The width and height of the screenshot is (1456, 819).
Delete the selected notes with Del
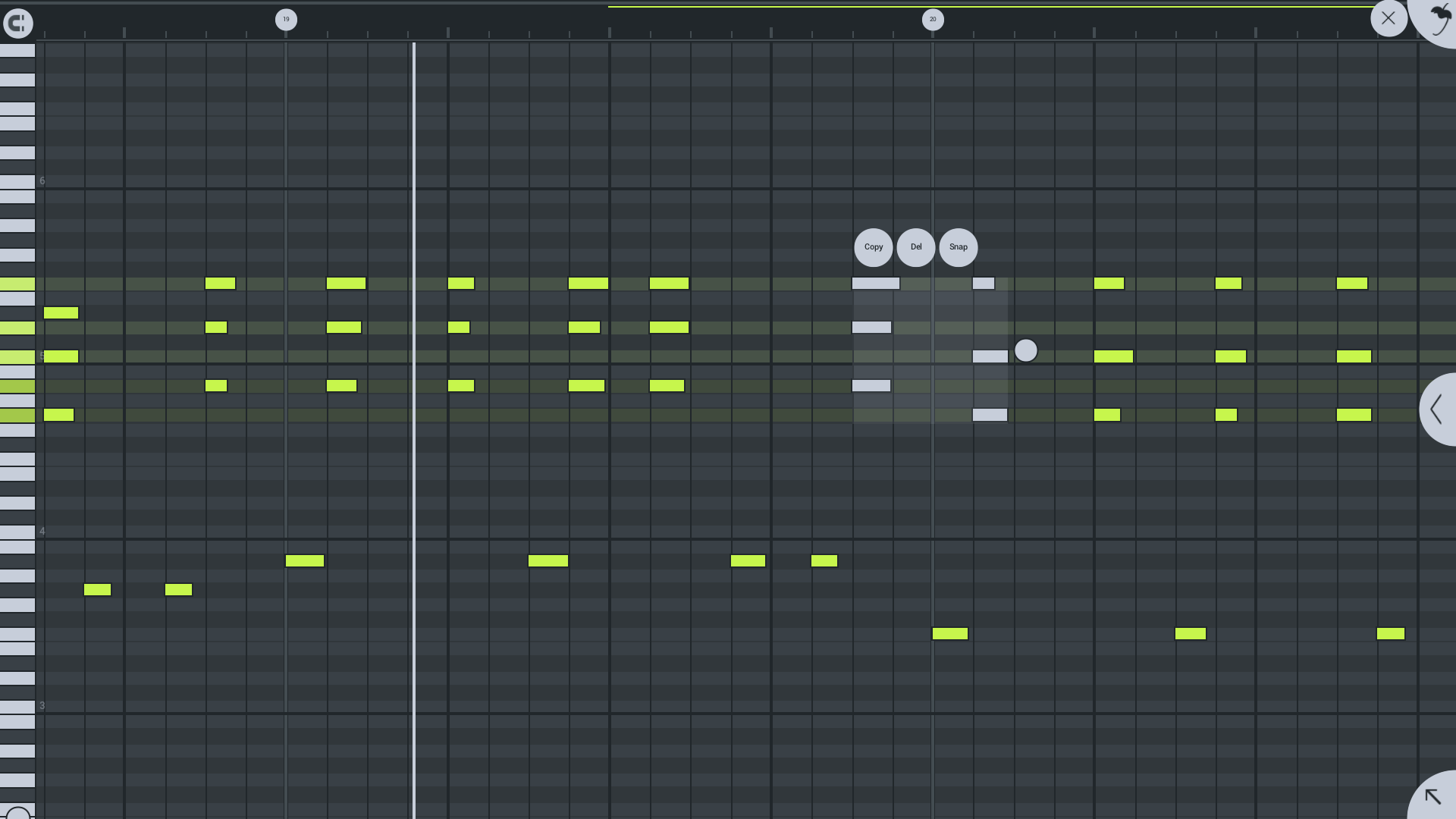(x=915, y=247)
